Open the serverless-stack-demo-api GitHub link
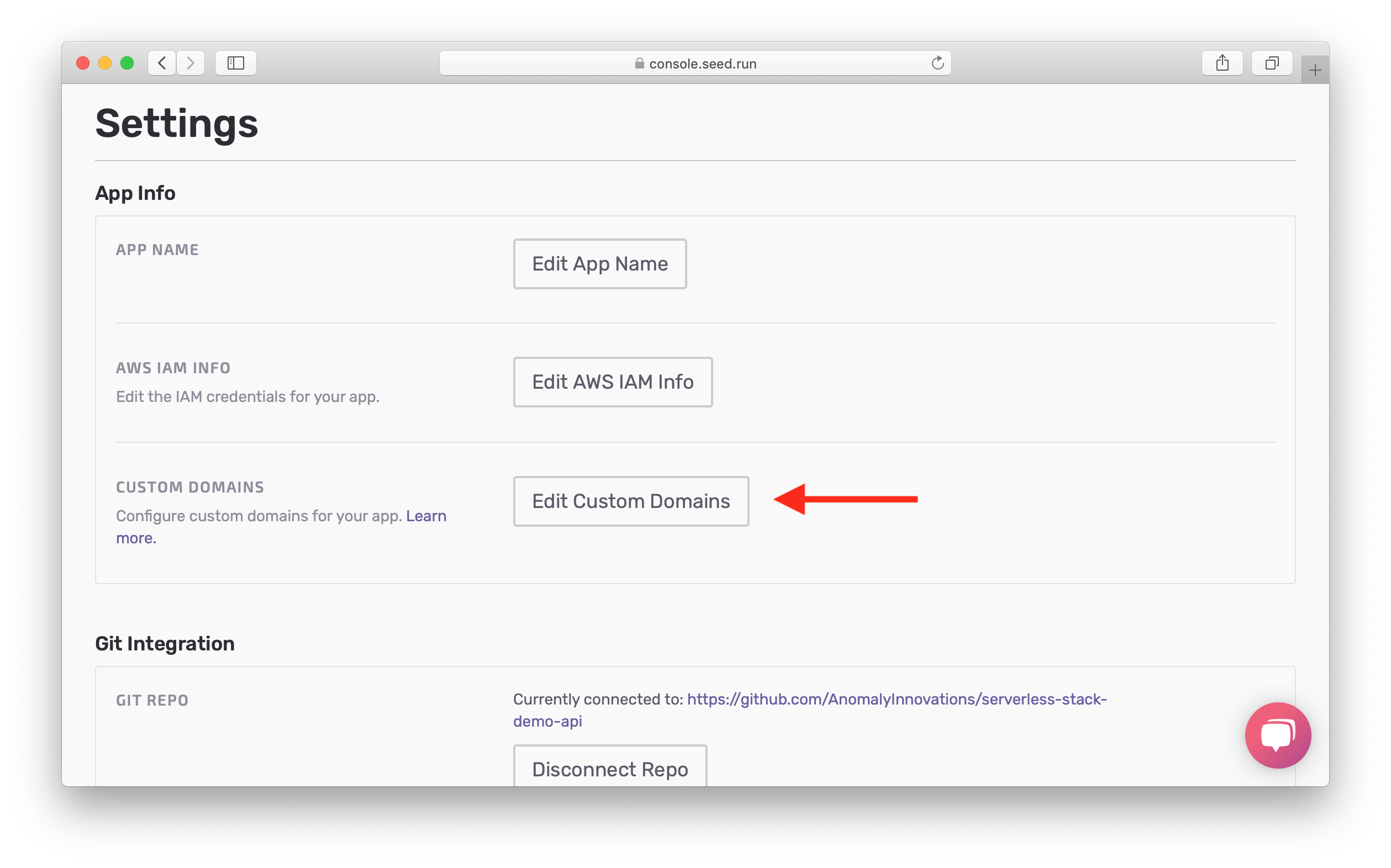This screenshot has height=868, width=1391. tap(896, 699)
